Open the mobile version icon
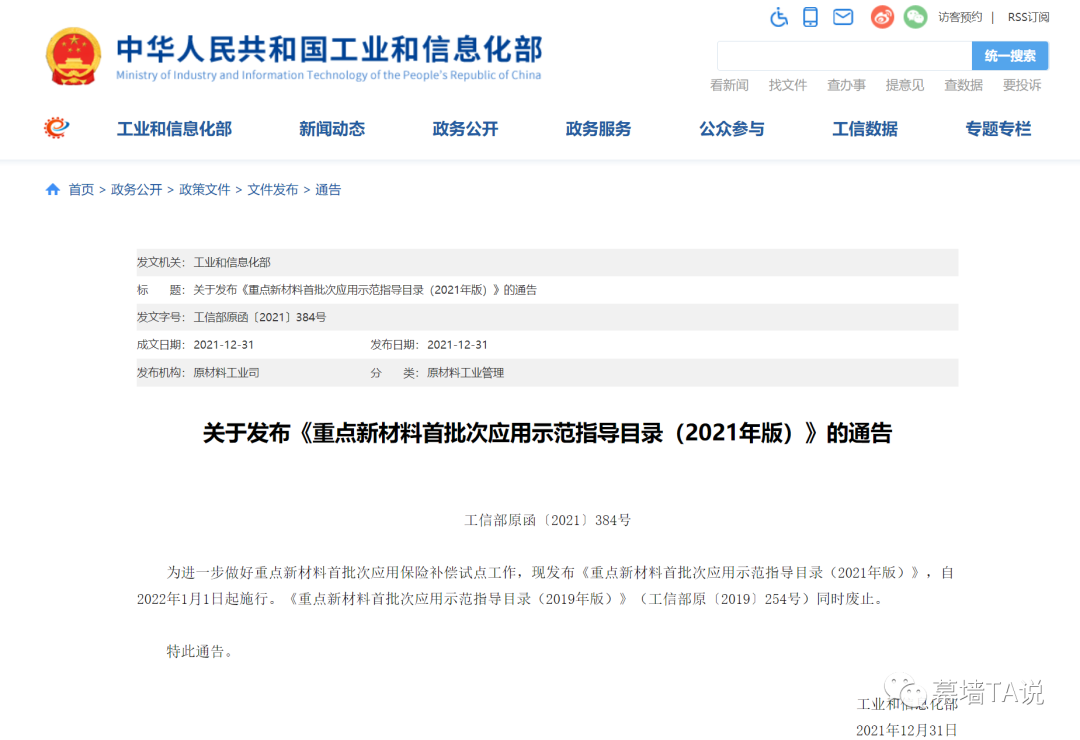This screenshot has width=1080, height=740. (810, 17)
